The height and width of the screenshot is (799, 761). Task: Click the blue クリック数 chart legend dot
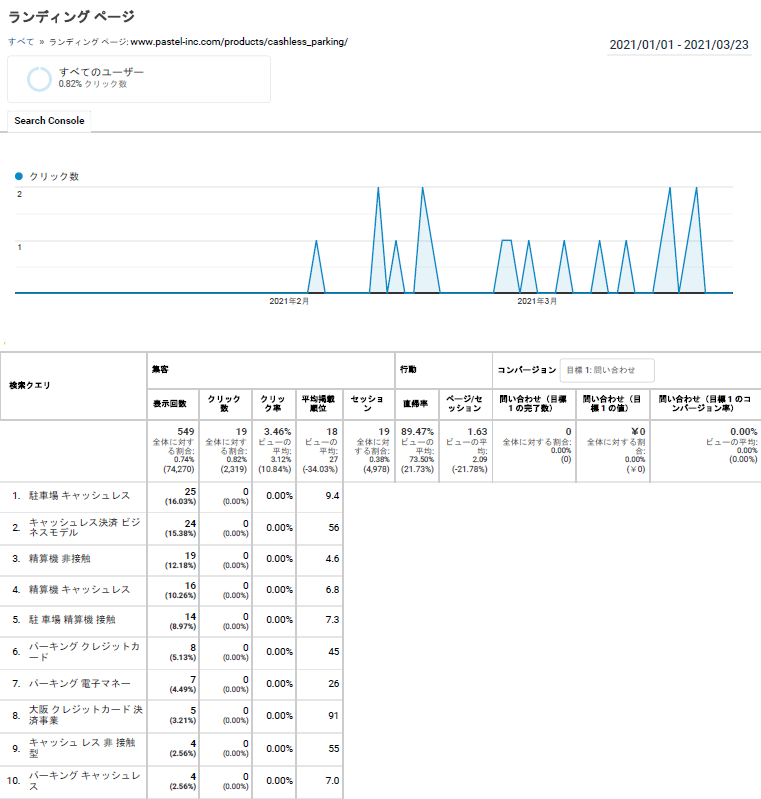point(19,176)
